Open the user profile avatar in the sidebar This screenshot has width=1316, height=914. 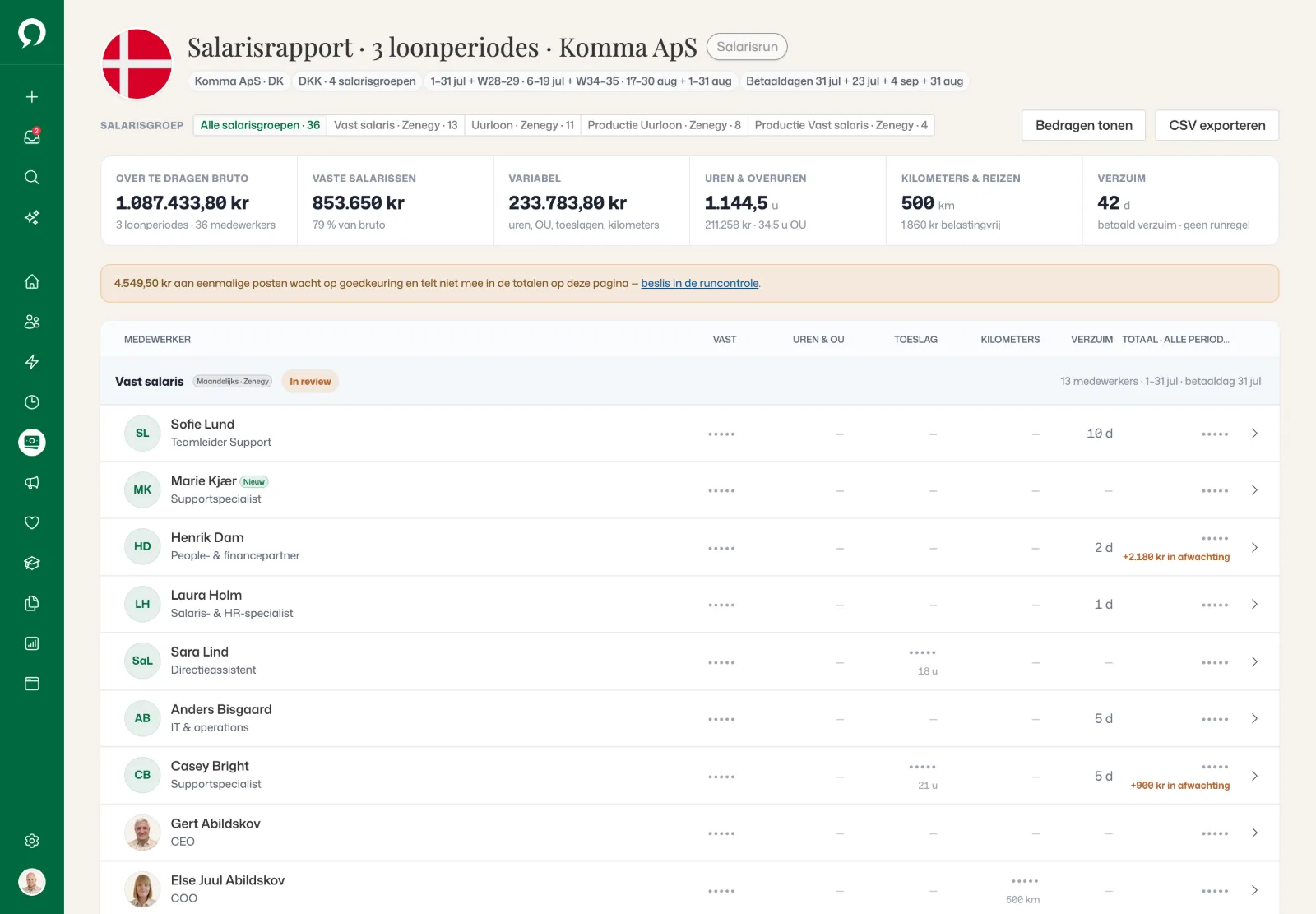click(32, 882)
